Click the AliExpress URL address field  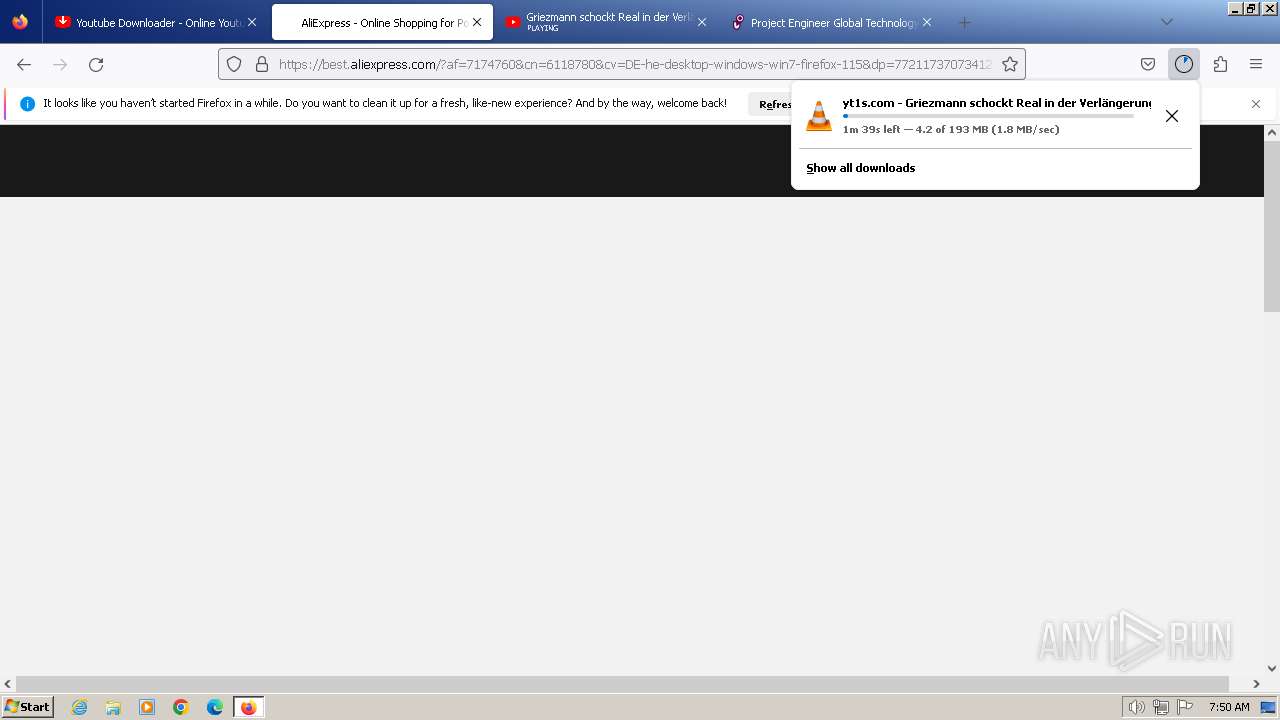coord(635,64)
